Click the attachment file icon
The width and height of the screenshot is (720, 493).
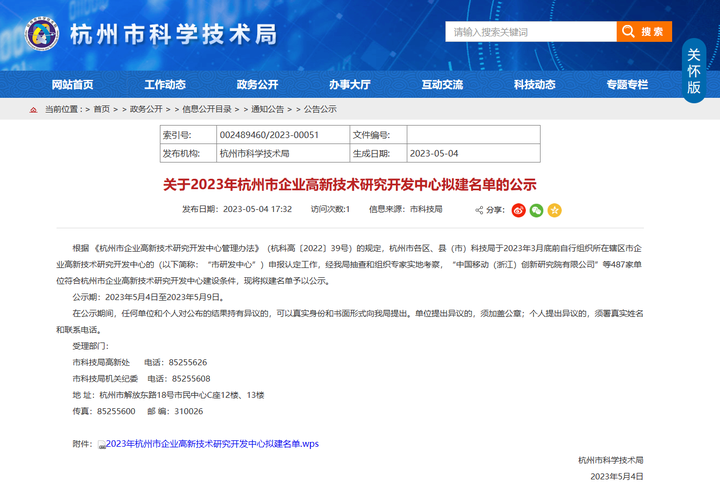101,444
